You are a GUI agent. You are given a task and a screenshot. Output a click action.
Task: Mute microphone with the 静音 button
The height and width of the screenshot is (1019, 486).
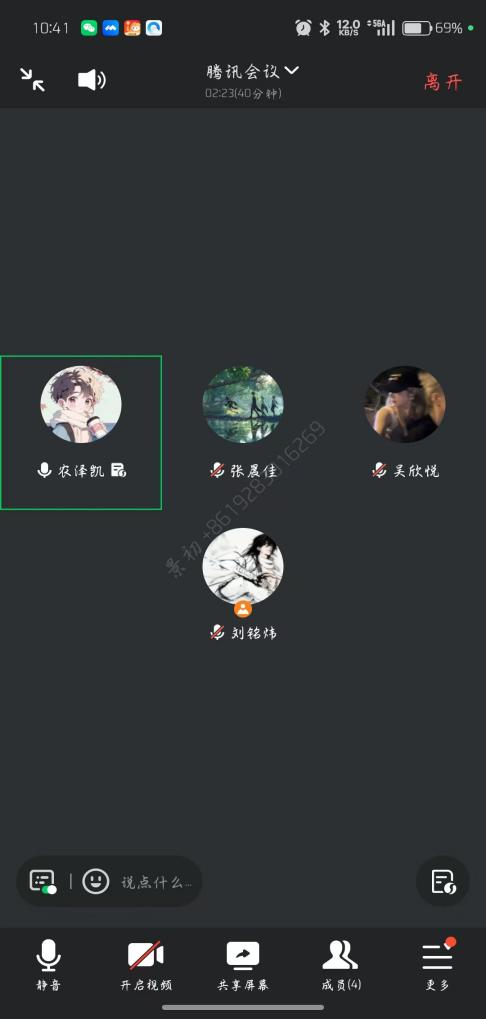(x=49, y=966)
